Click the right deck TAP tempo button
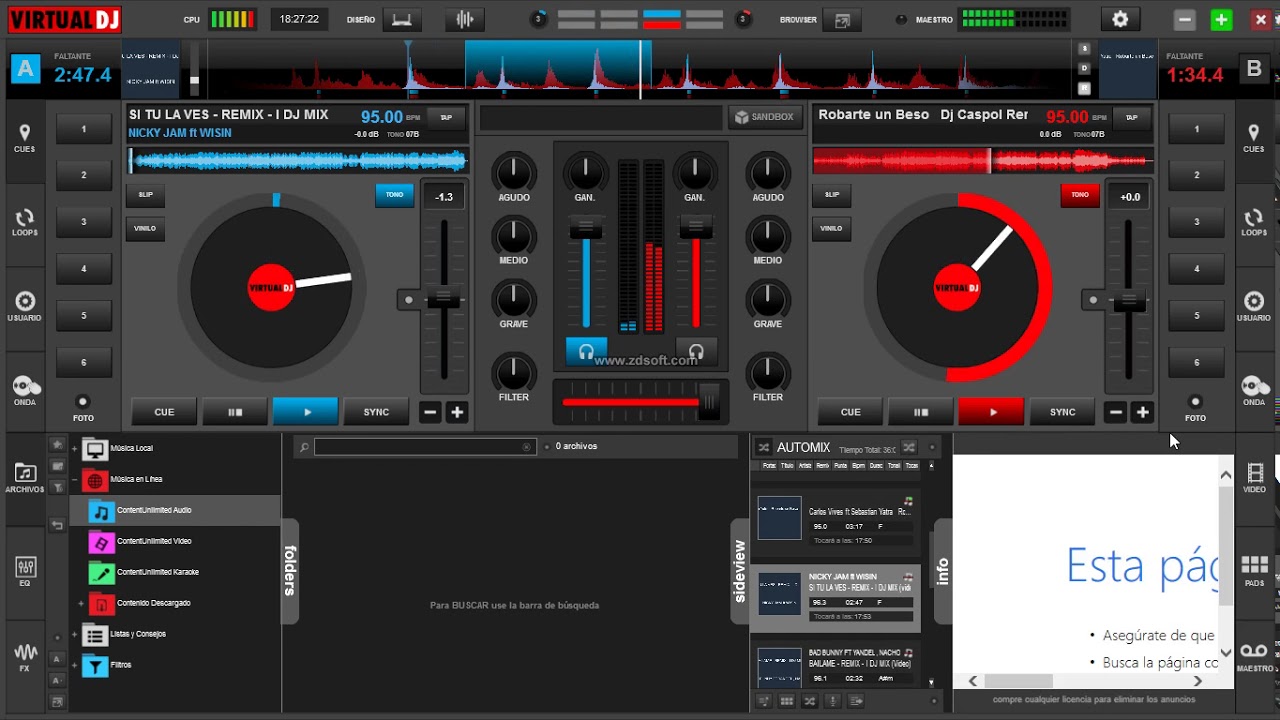Image resolution: width=1280 pixels, height=720 pixels. 1132,118
